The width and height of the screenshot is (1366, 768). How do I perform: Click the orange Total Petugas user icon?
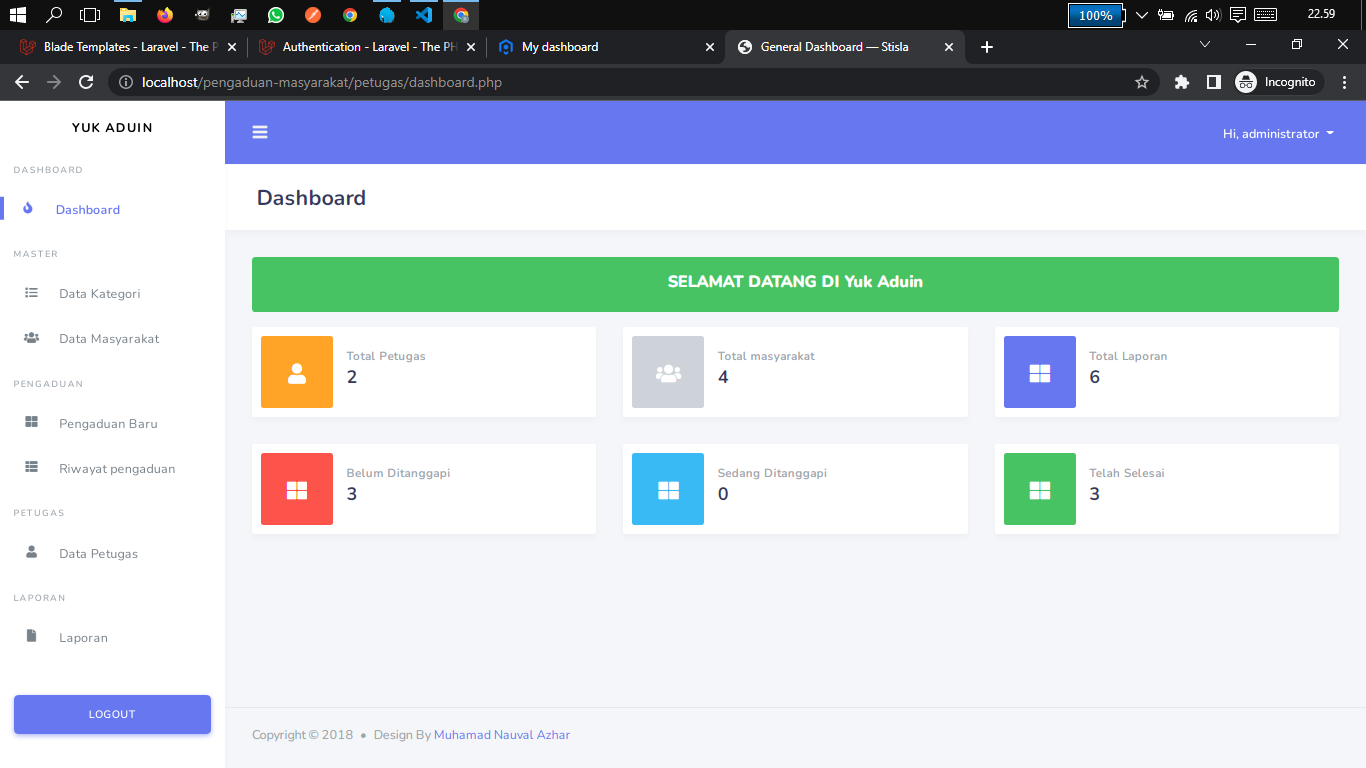(296, 372)
